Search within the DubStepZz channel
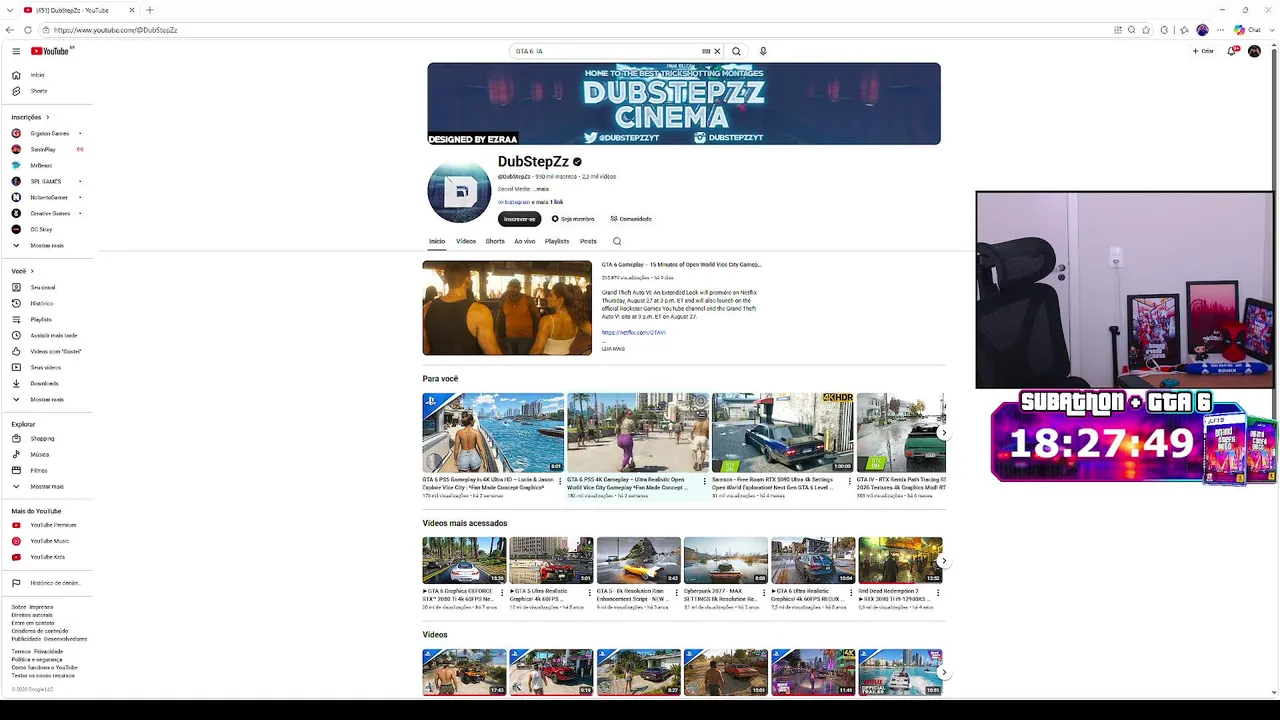The image size is (1280, 720). pyautogui.click(x=617, y=241)
